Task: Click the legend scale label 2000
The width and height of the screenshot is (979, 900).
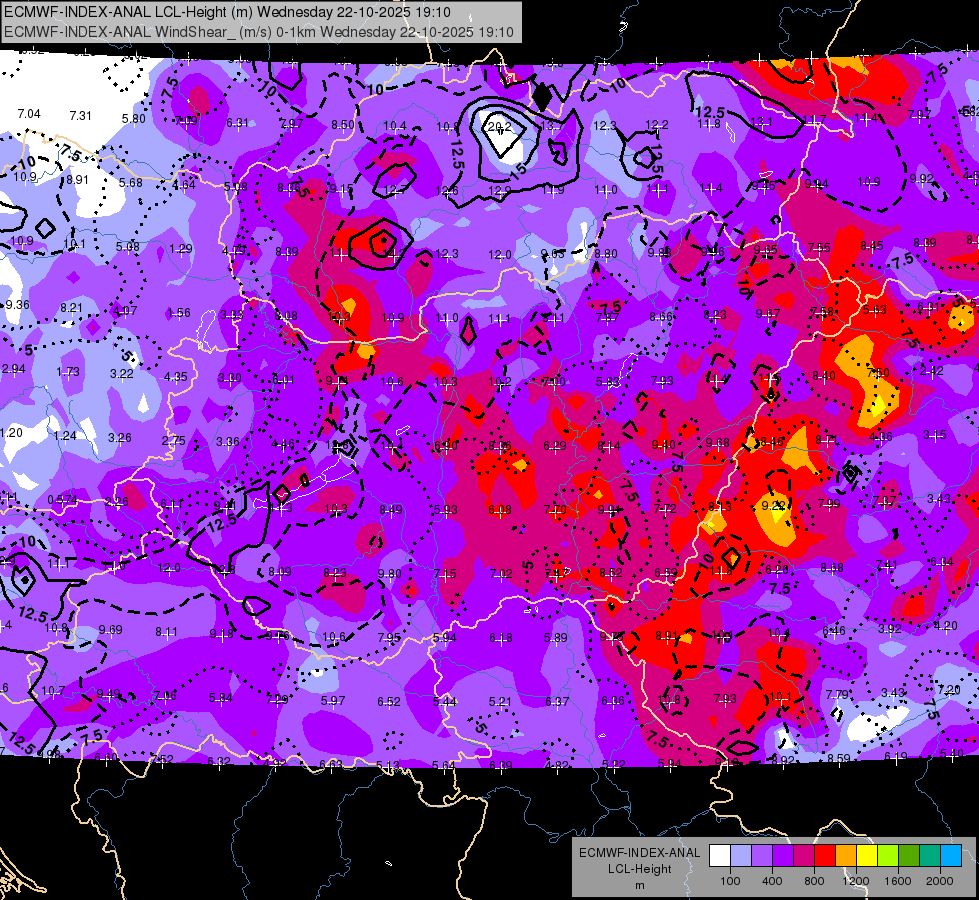Action: tap(940, 881)
